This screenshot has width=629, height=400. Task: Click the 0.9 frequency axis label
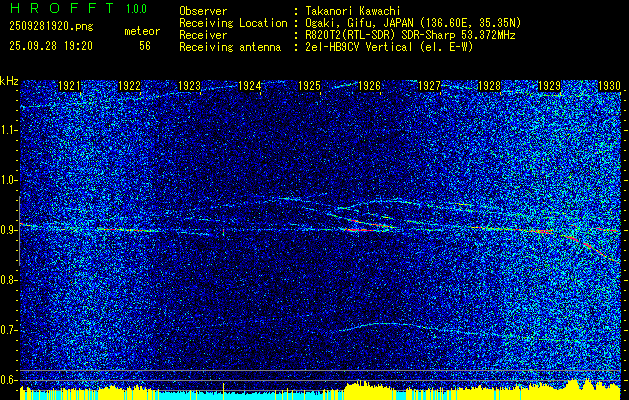(8, 230)
